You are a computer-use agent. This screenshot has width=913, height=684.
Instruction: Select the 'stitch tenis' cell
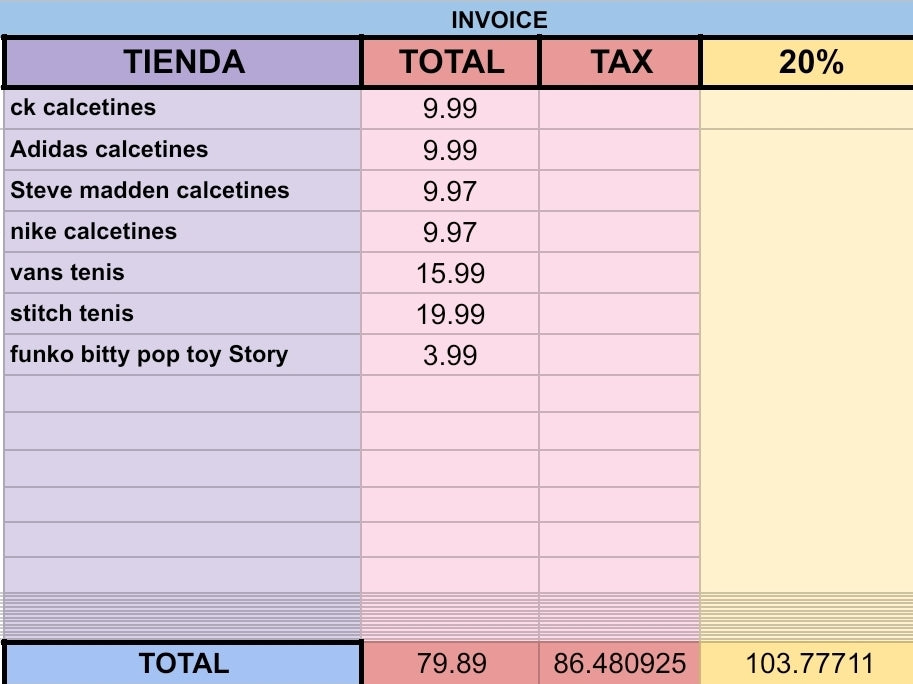point(183,314)
